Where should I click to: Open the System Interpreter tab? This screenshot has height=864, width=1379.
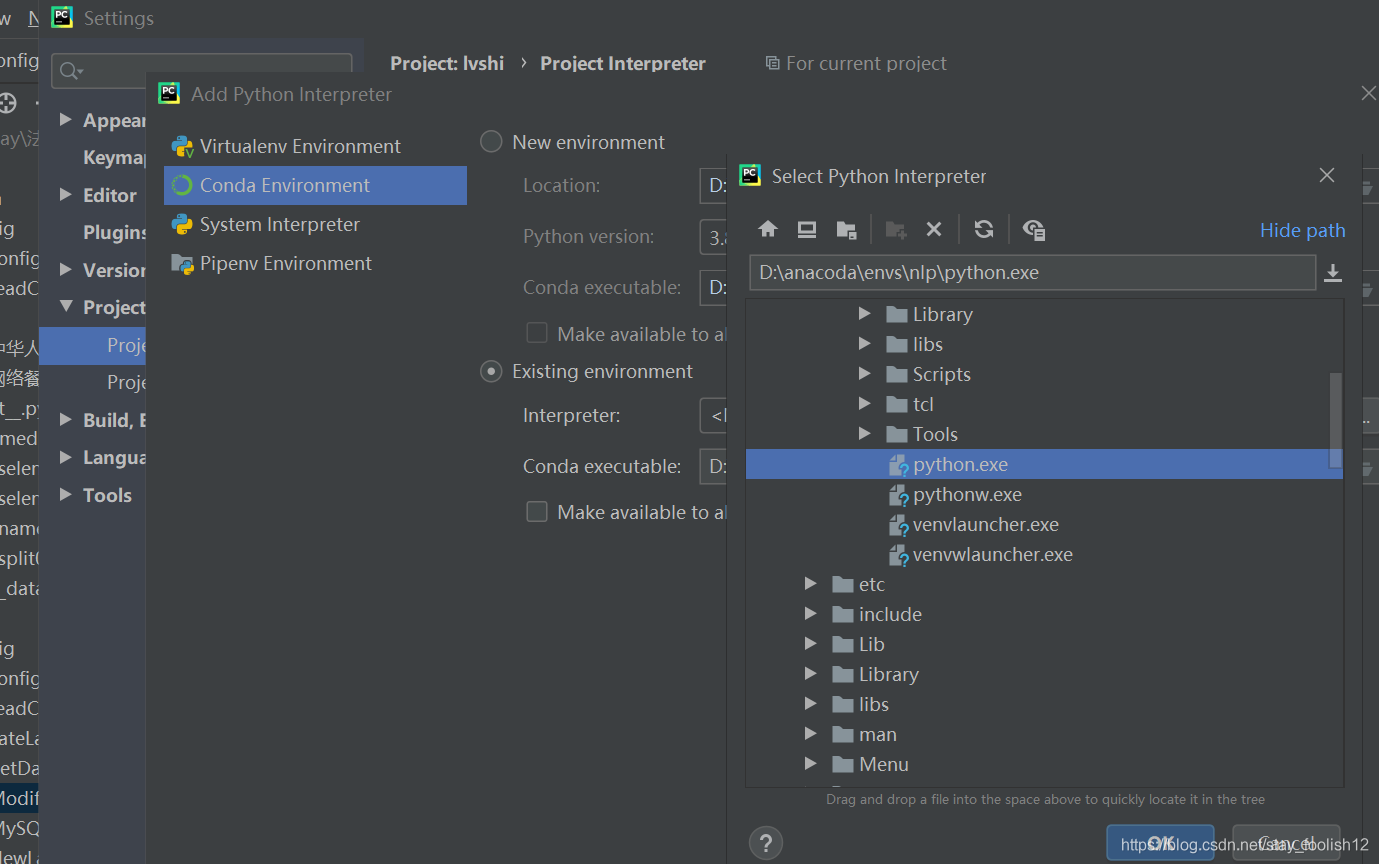(x=315, y=225)
